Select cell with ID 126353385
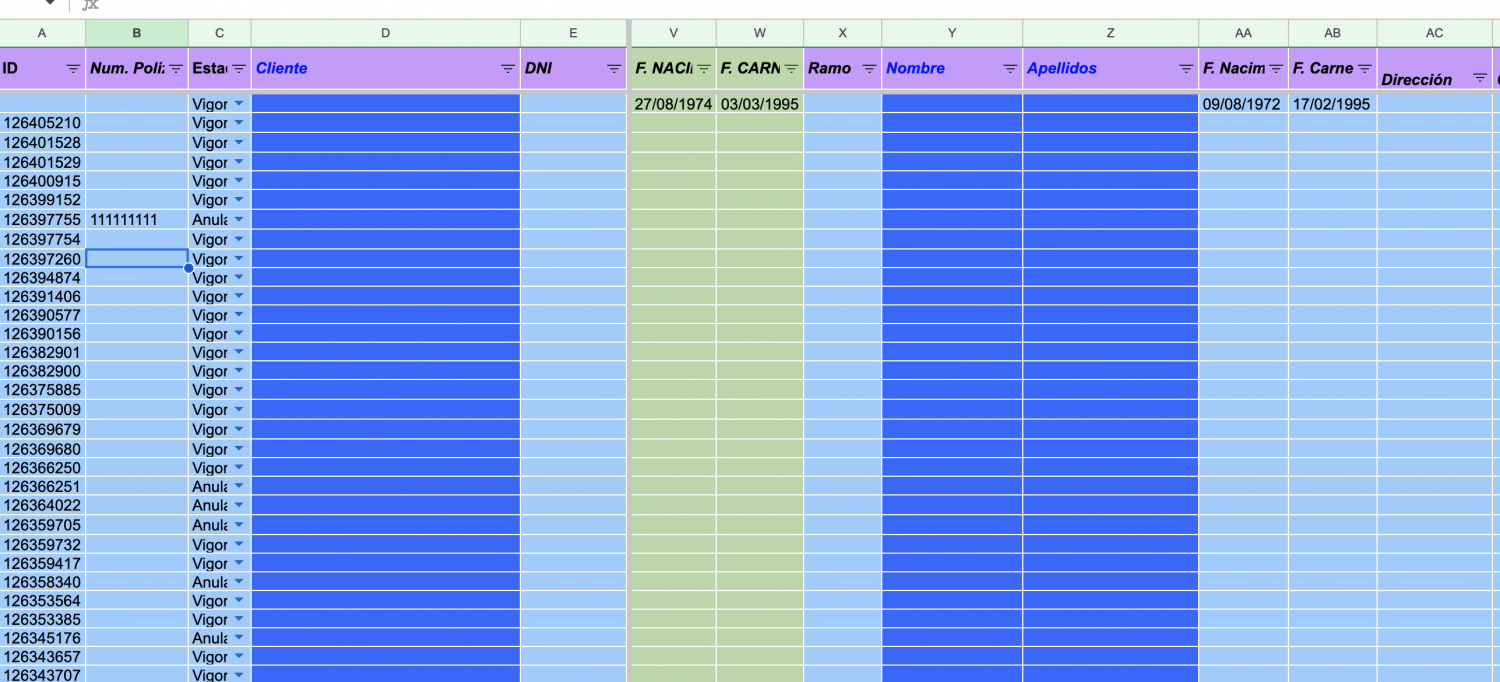The image size is (1500, 682). pyautogui.click(x=42, y=620)
